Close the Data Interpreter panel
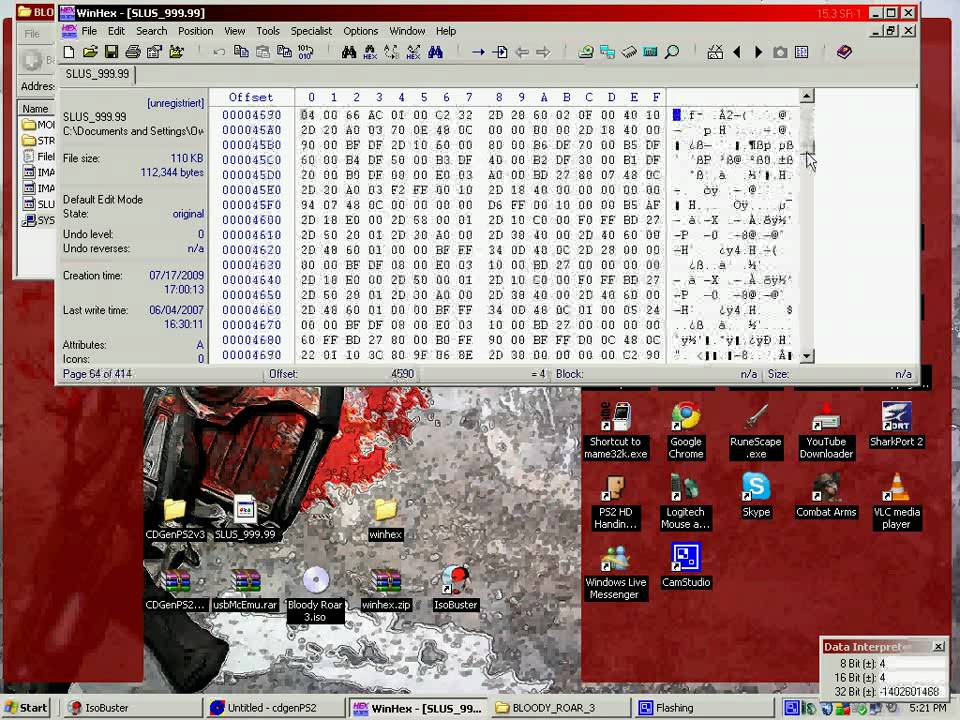The image size is (960, 720). [x=938, y=646]
